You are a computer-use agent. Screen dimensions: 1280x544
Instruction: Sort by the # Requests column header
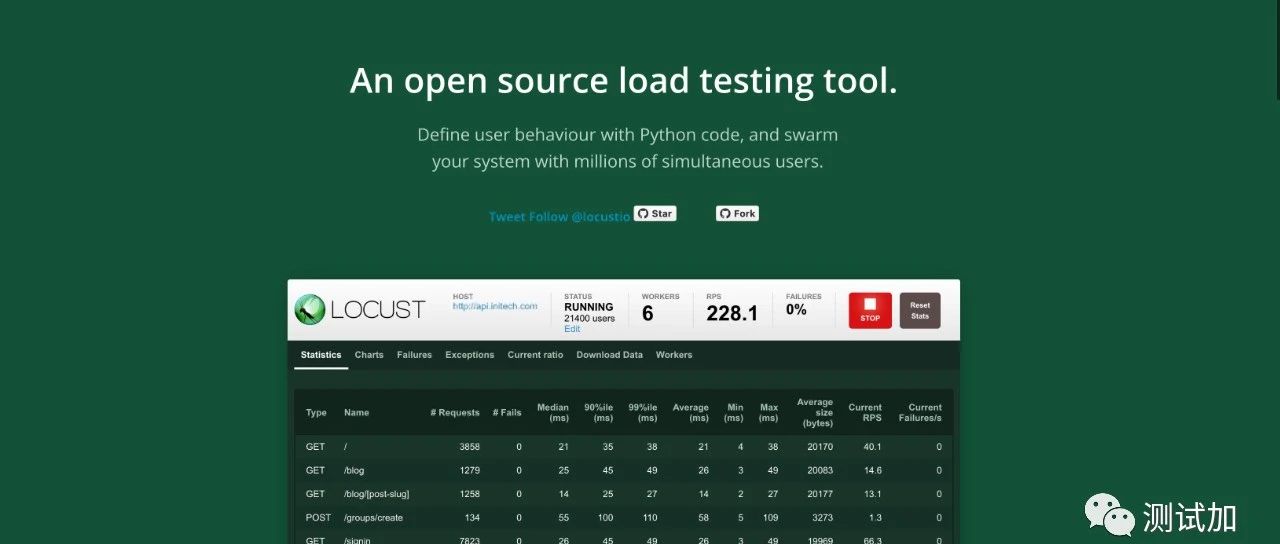(x=455, y=413)
